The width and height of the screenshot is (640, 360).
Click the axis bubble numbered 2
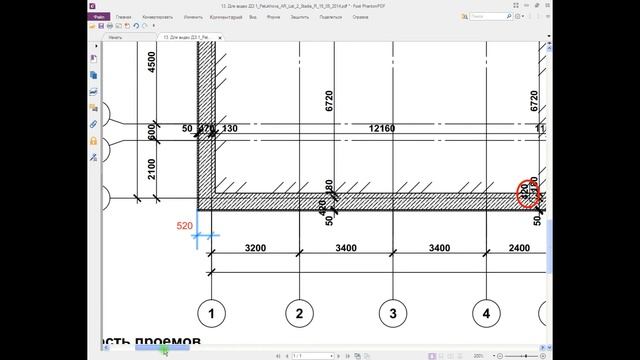click(x=300, y=313)
